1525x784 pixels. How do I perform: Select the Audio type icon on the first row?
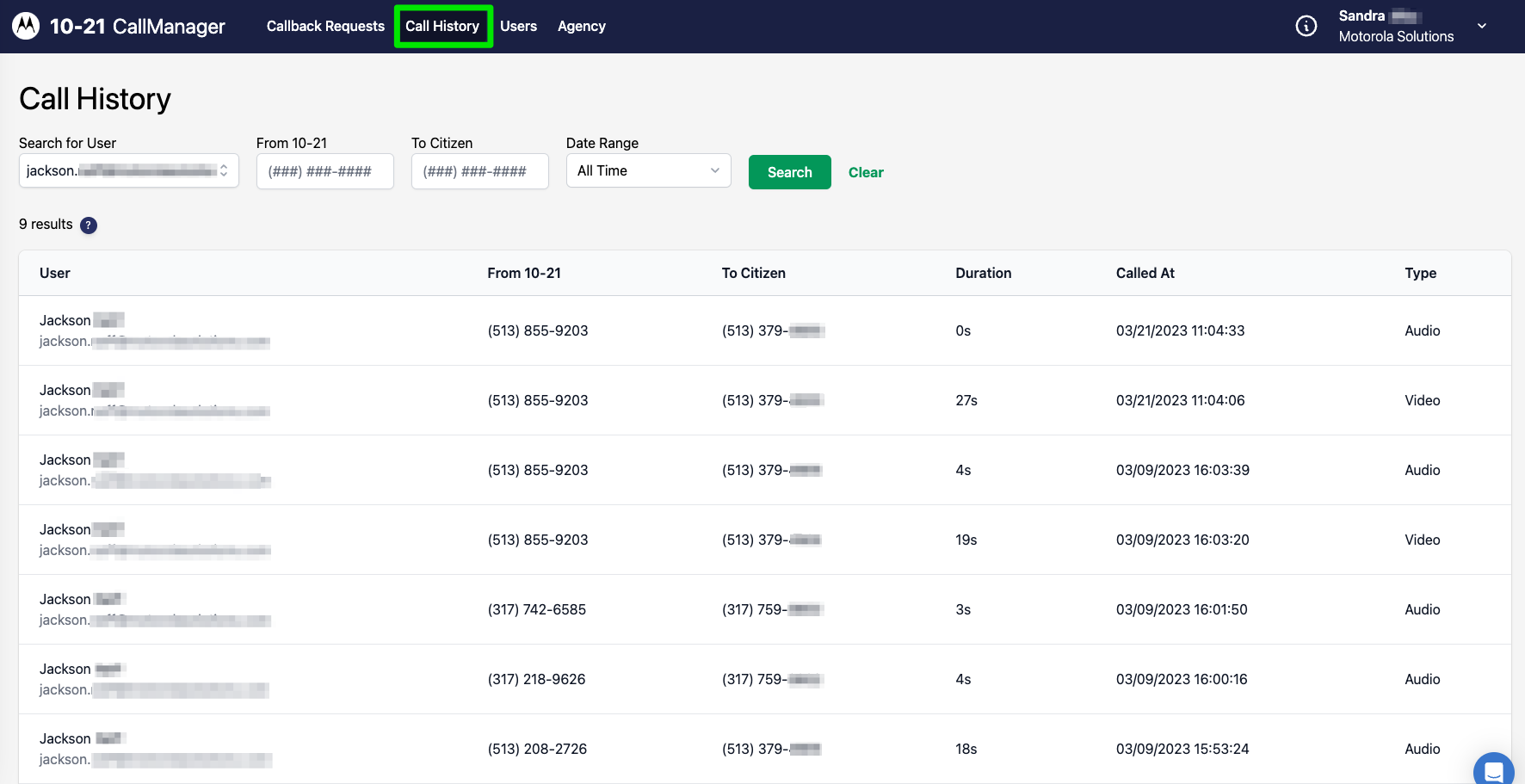[1422, 330]
